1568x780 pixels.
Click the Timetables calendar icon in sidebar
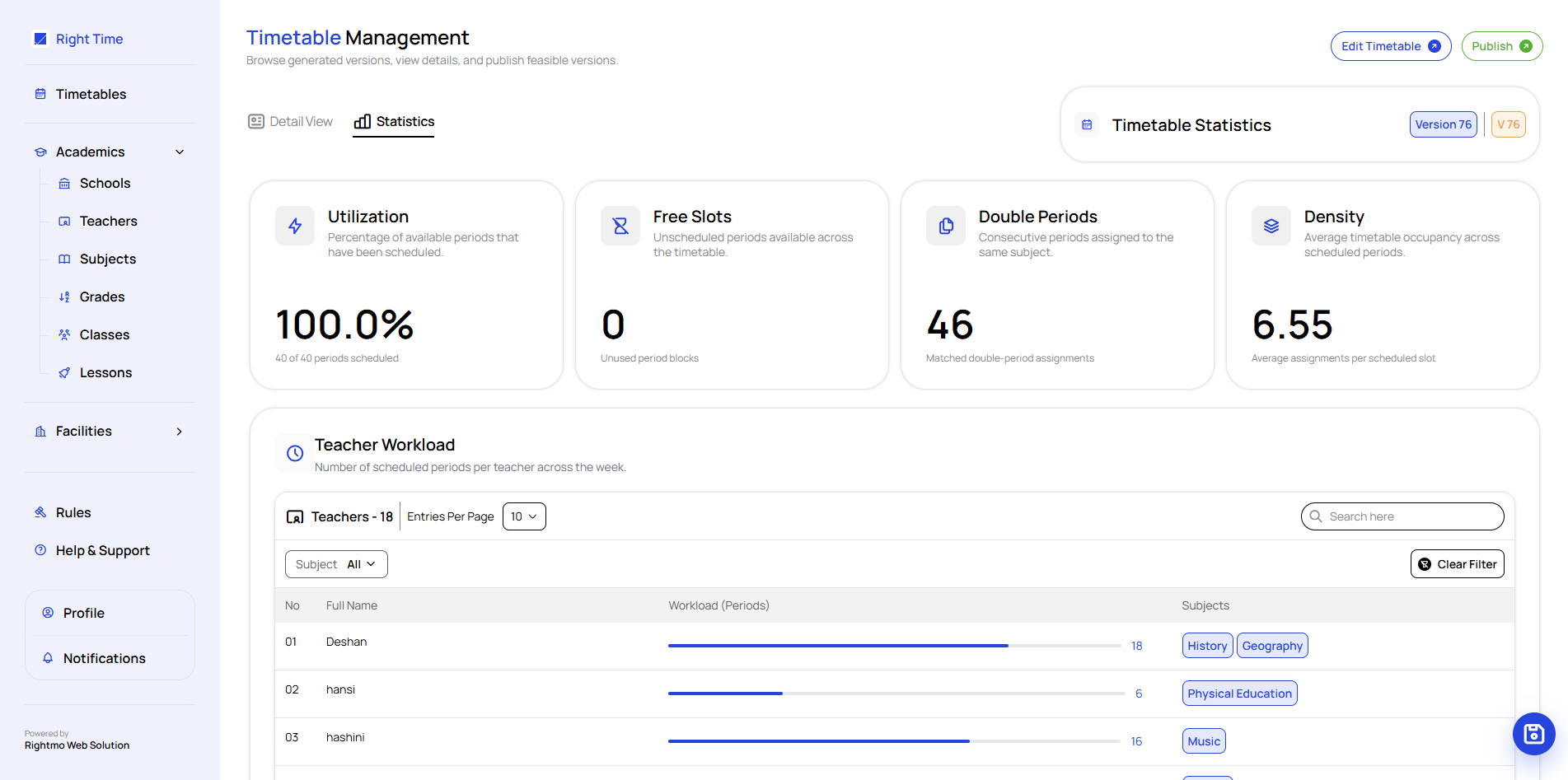point(40,94)
